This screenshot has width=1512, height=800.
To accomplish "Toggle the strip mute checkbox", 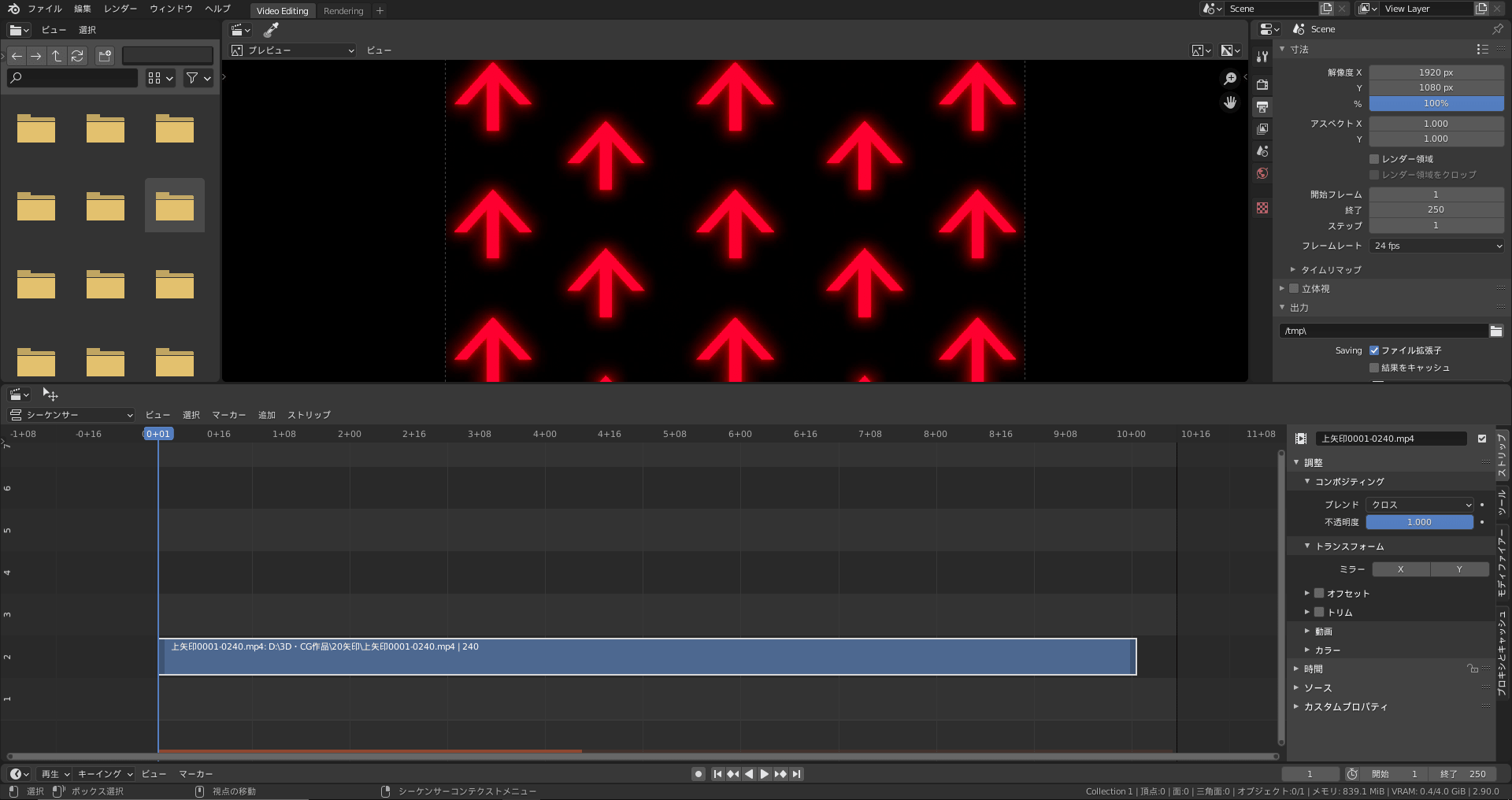I will tap(1482, 439).
